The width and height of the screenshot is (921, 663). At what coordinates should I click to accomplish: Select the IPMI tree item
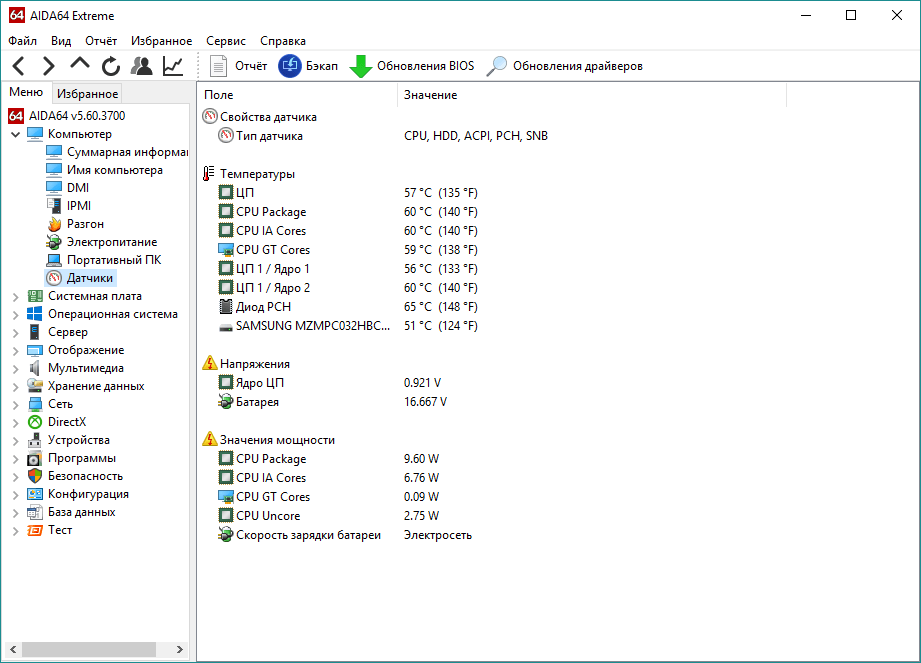click(x=69, y=206)
